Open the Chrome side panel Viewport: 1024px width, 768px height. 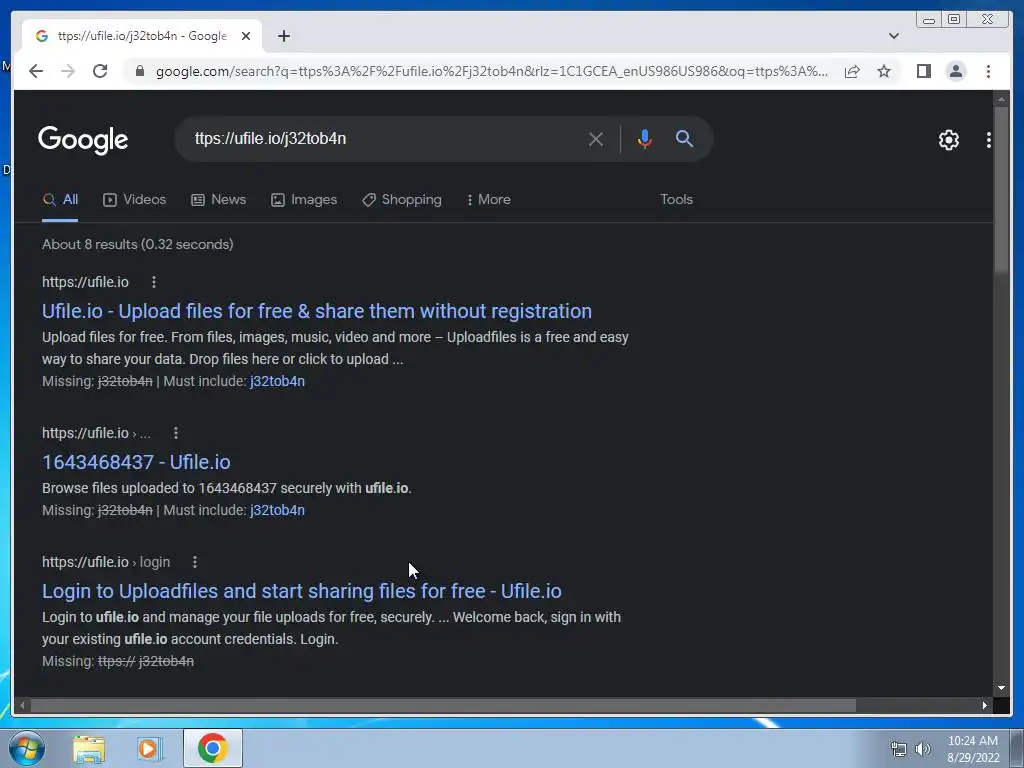[923, 71]
